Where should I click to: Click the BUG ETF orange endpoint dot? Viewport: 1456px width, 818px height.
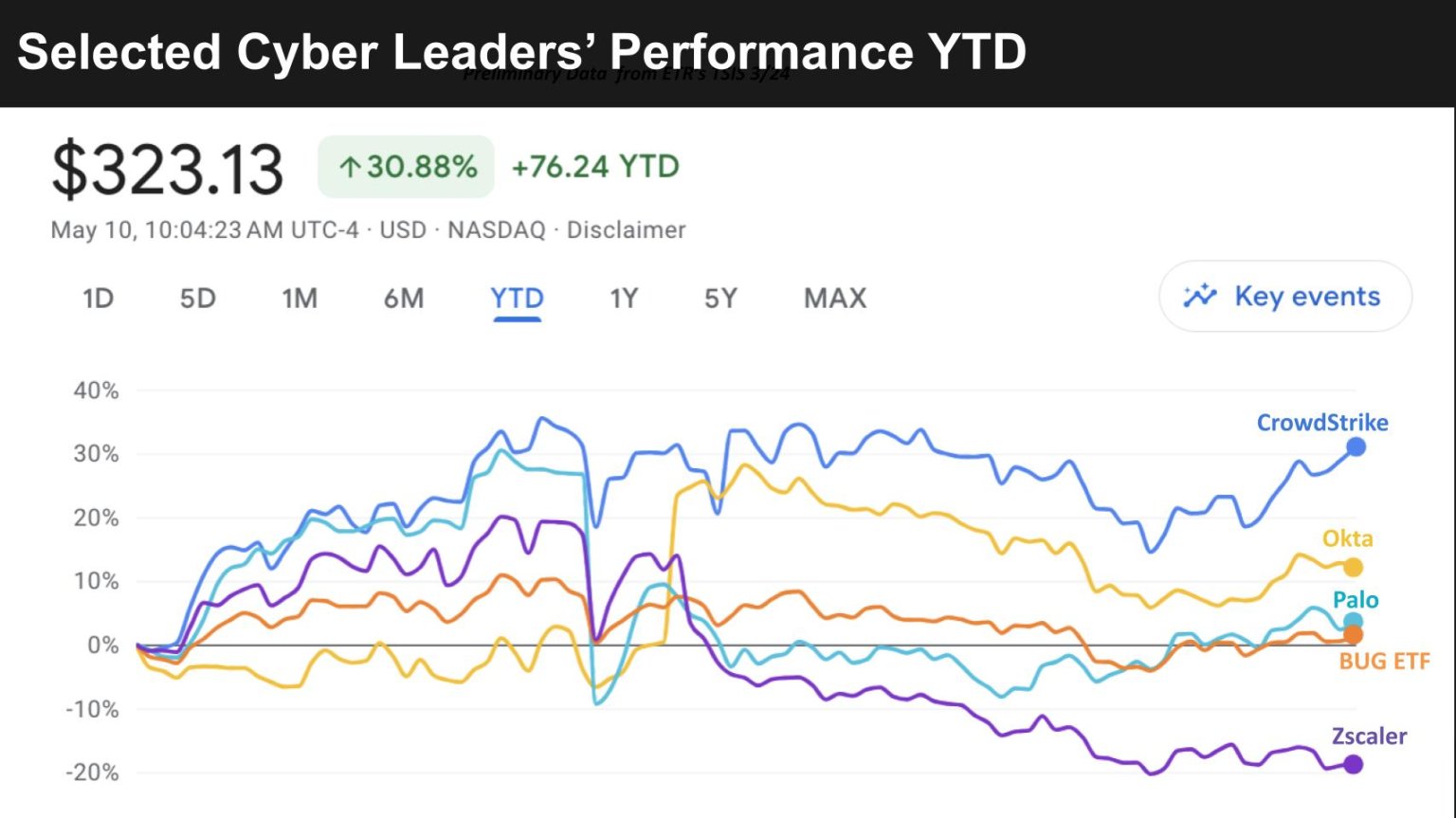click(1353, 635)
